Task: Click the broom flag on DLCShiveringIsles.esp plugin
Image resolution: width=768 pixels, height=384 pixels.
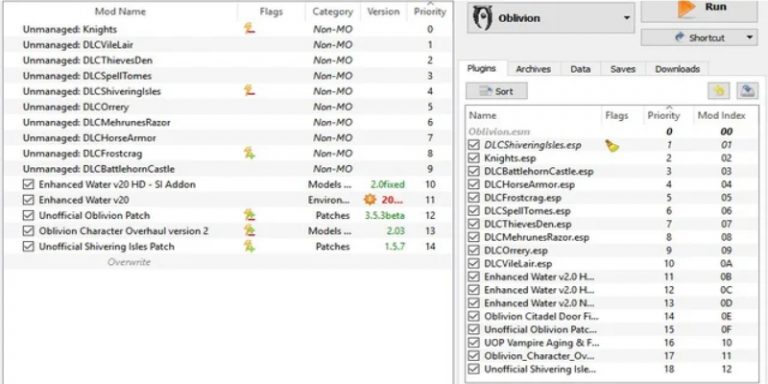Action: pos(611,145)
